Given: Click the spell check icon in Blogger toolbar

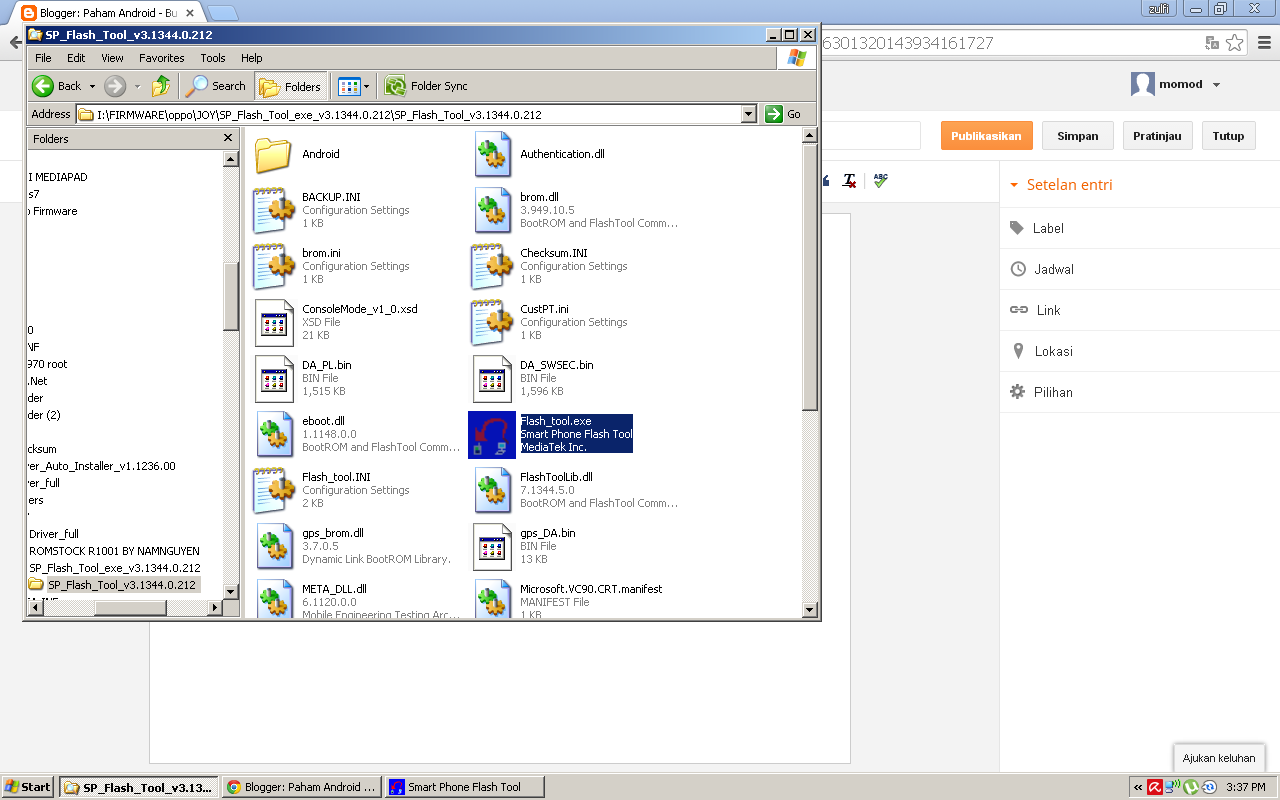Looking at the screenshot, I should point(880,180).
